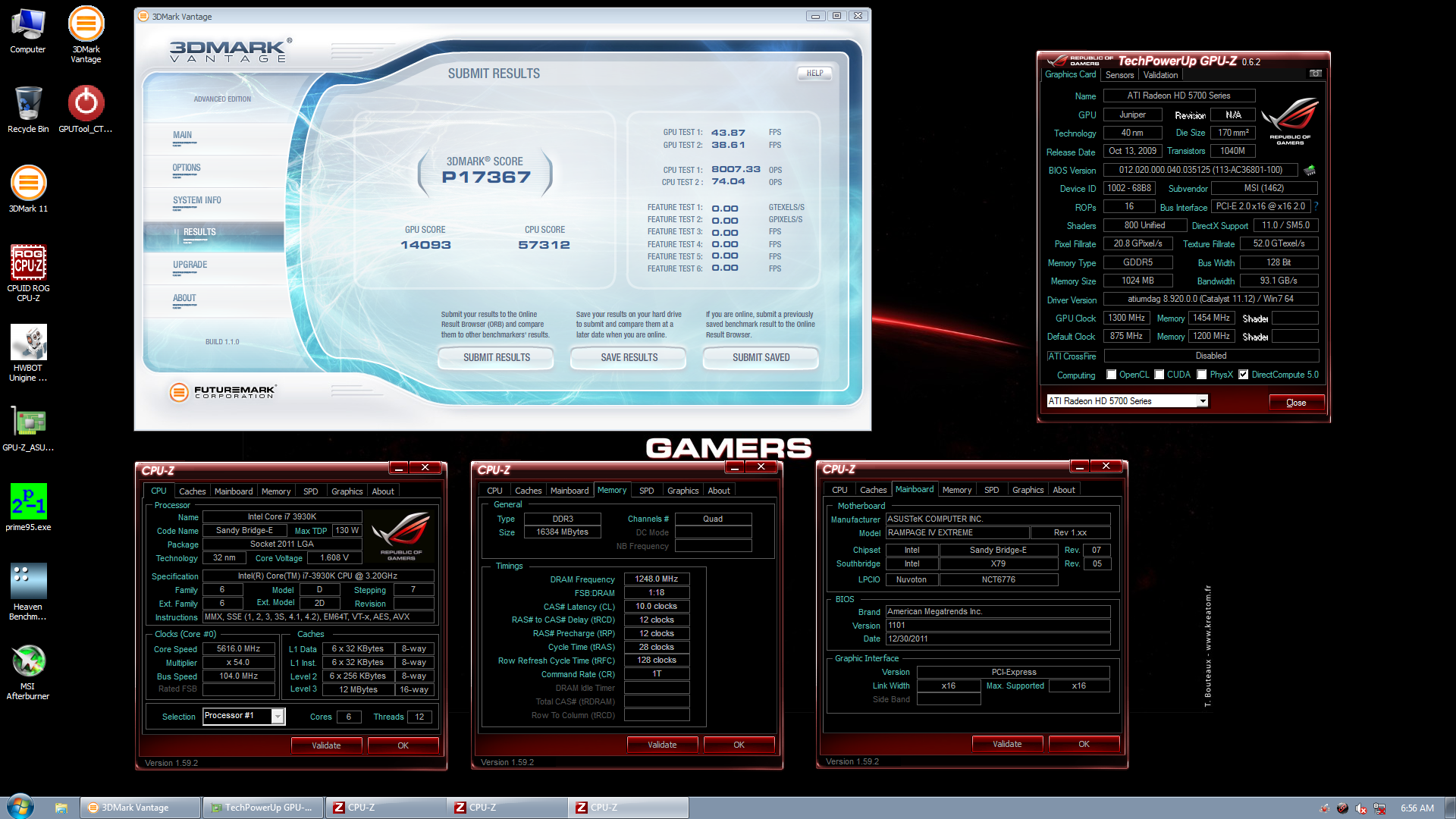Click the volume icon in system tray
Screen dimensions: 1456x819
(x=1360, y=808)
